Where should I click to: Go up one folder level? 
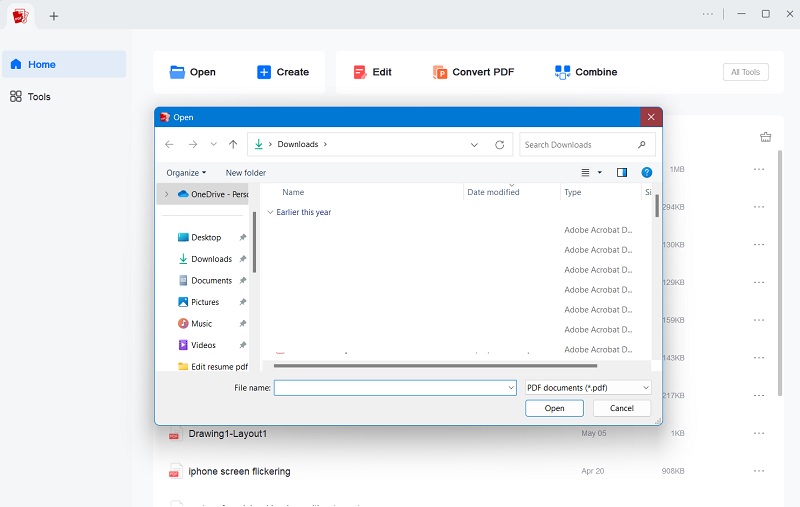pos(233,144)
